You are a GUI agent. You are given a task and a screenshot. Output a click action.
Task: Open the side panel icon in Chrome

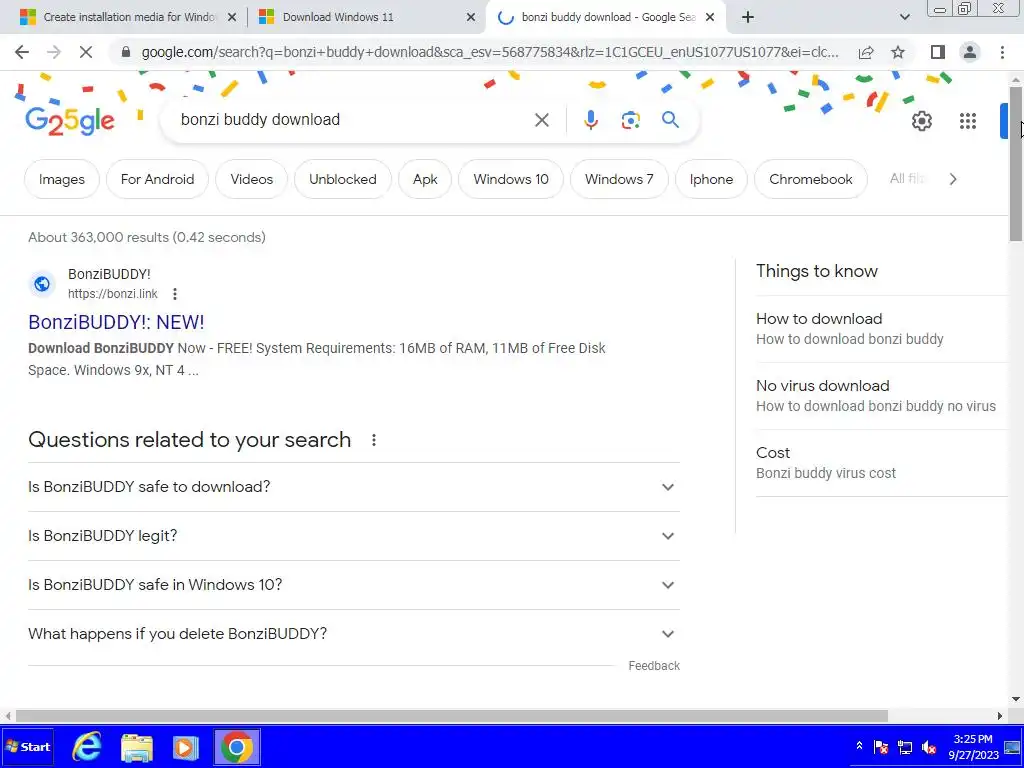[938, 52]
